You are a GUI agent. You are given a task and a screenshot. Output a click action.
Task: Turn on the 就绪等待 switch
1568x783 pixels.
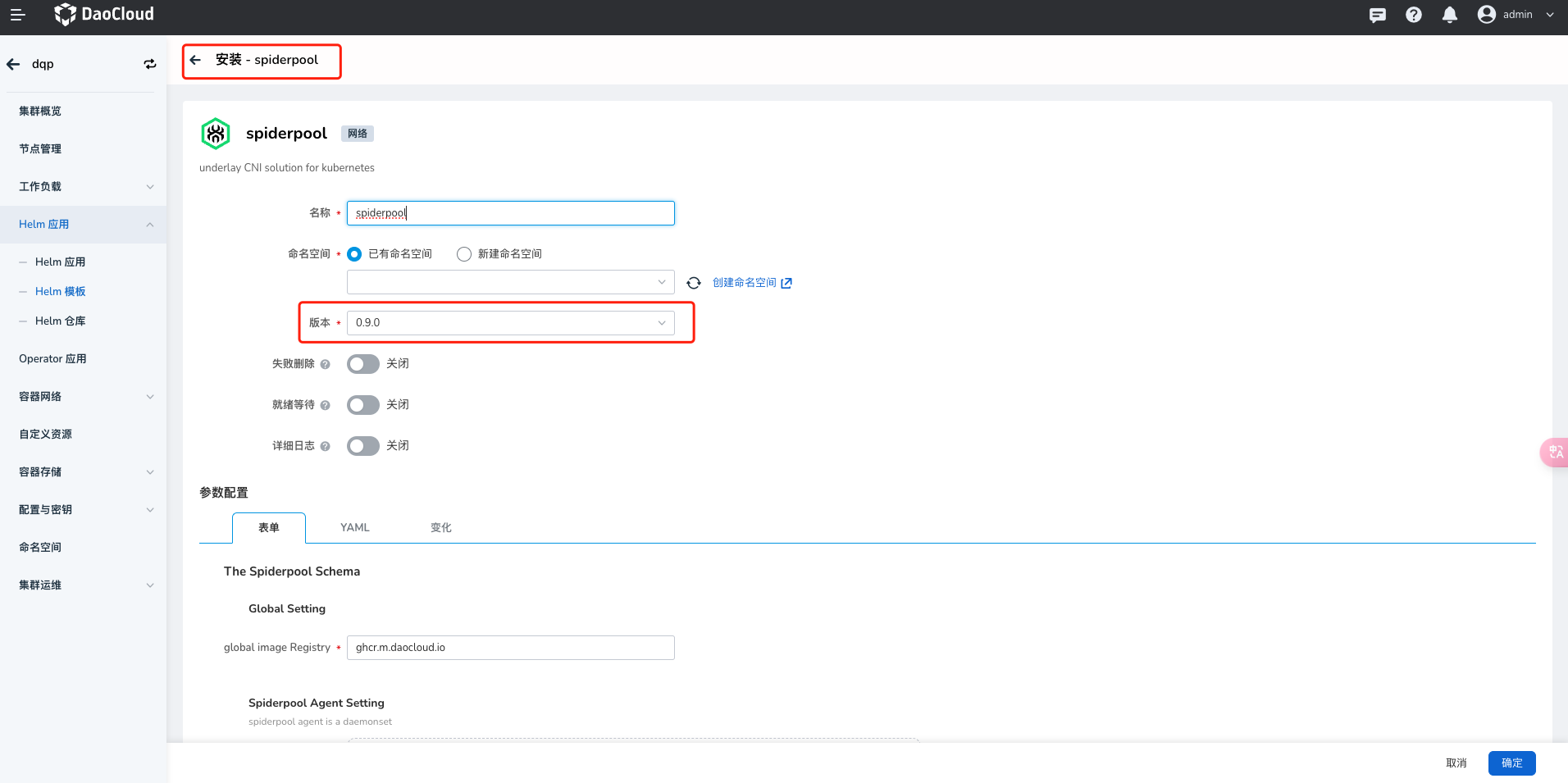click(x=362, y=405)
